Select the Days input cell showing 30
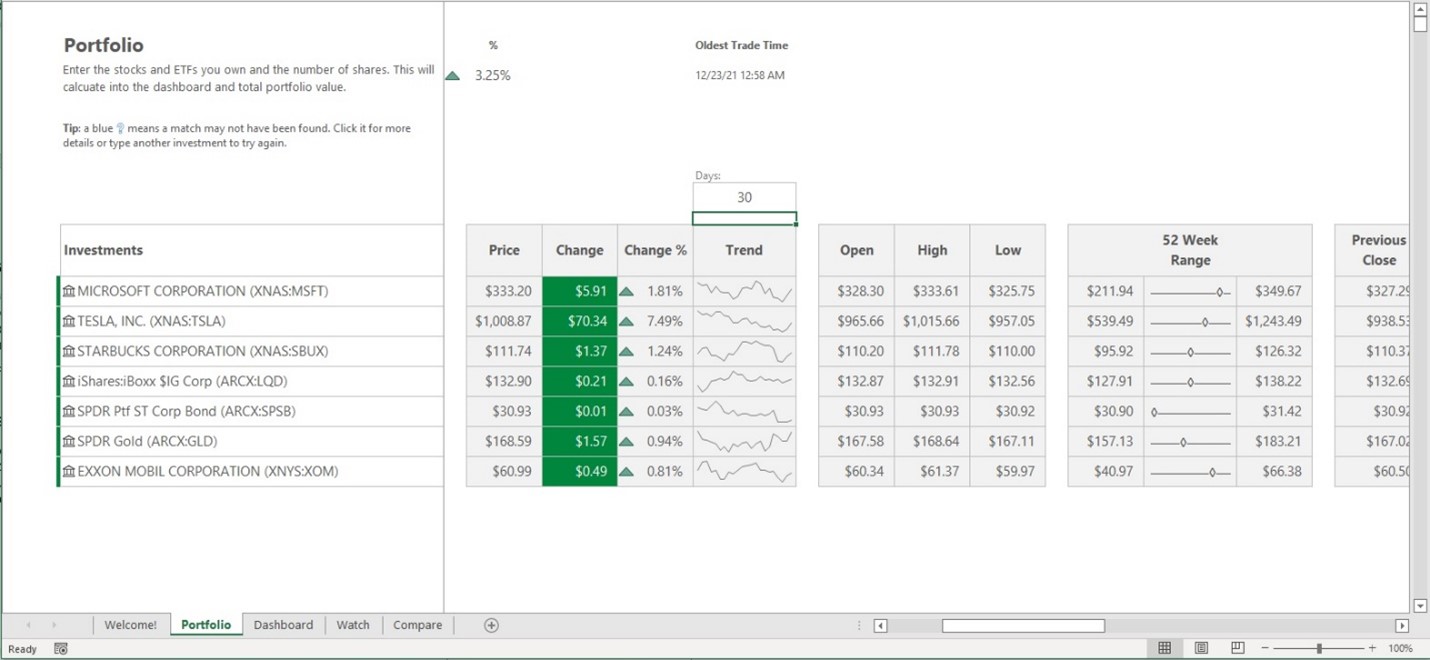This screenshot has width=1430, height=660. pos(744,198)
